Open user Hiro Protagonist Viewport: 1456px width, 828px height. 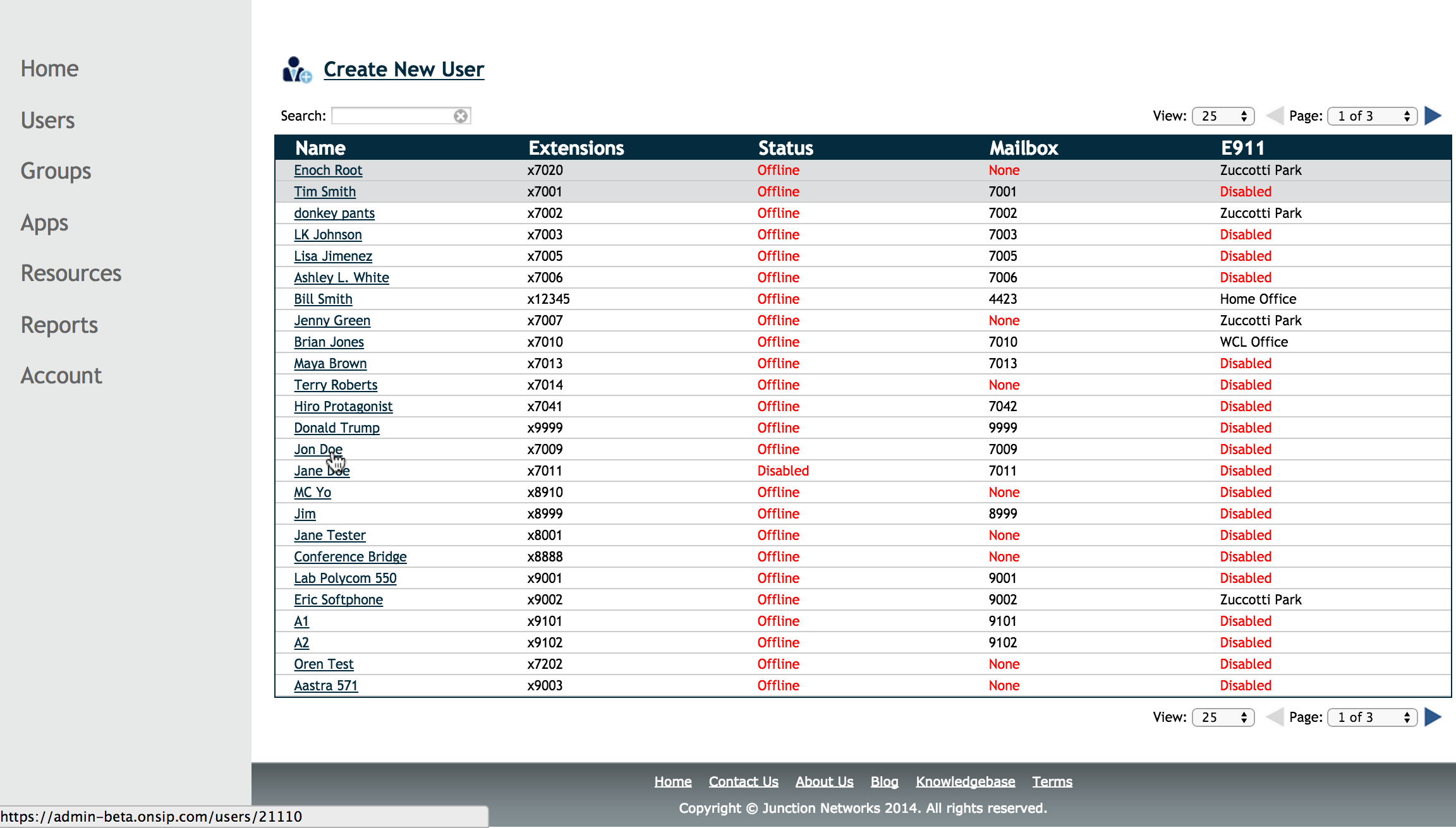(343, 407)
